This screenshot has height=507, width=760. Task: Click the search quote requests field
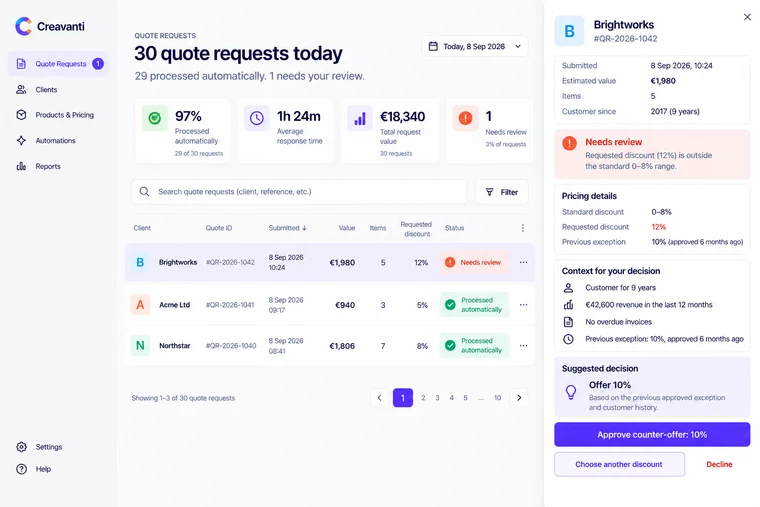[299, 192]
